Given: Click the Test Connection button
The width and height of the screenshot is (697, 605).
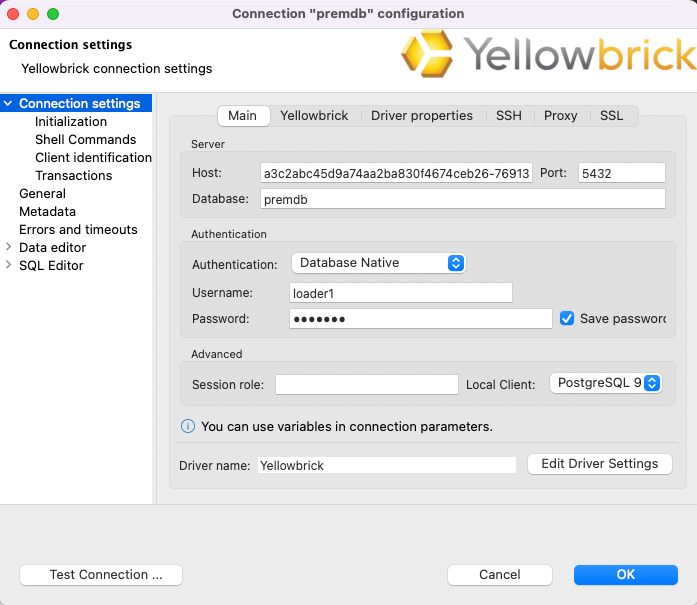Looking at the screenshot, I should 101,575.
